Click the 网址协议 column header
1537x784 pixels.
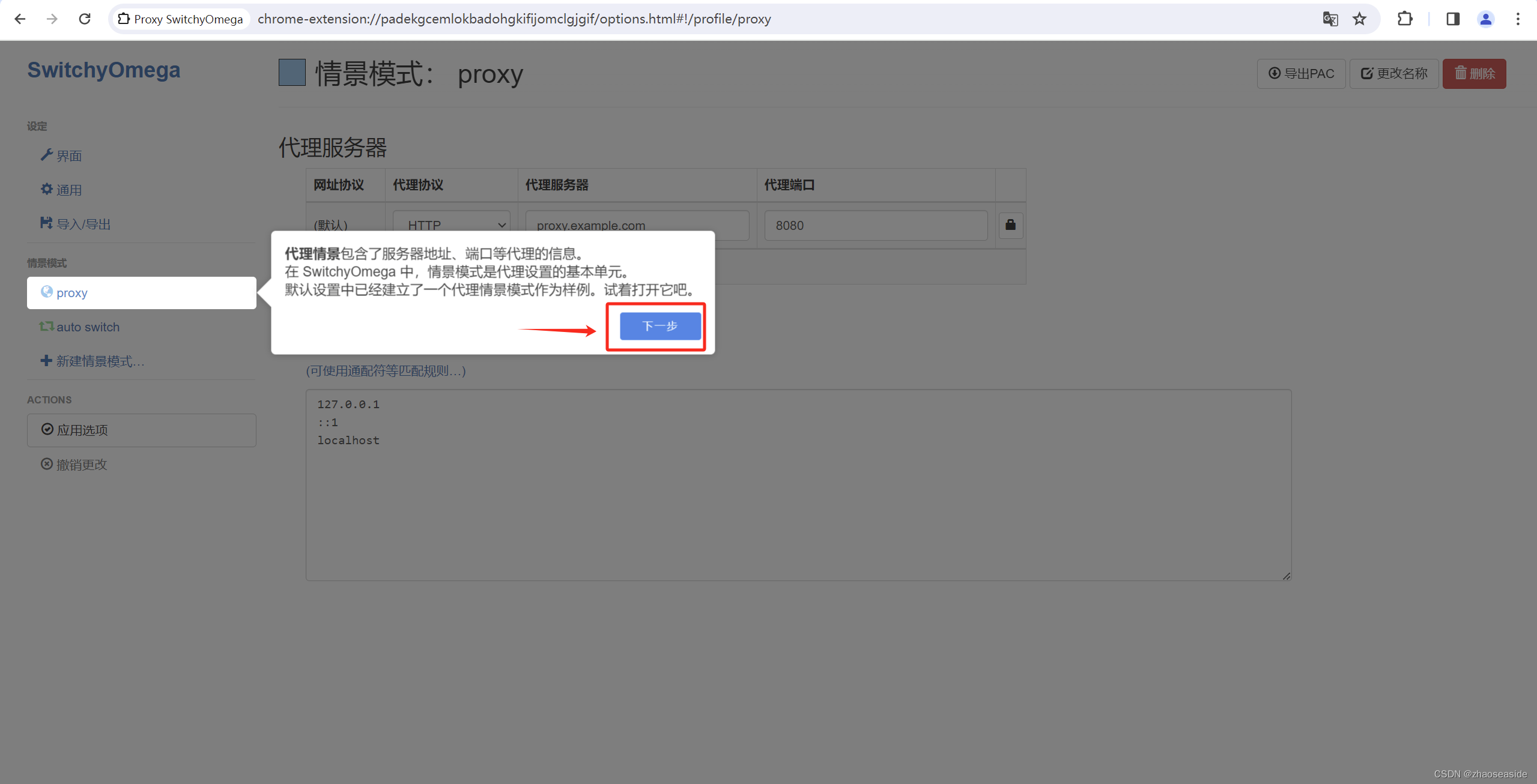click(339, 185)
